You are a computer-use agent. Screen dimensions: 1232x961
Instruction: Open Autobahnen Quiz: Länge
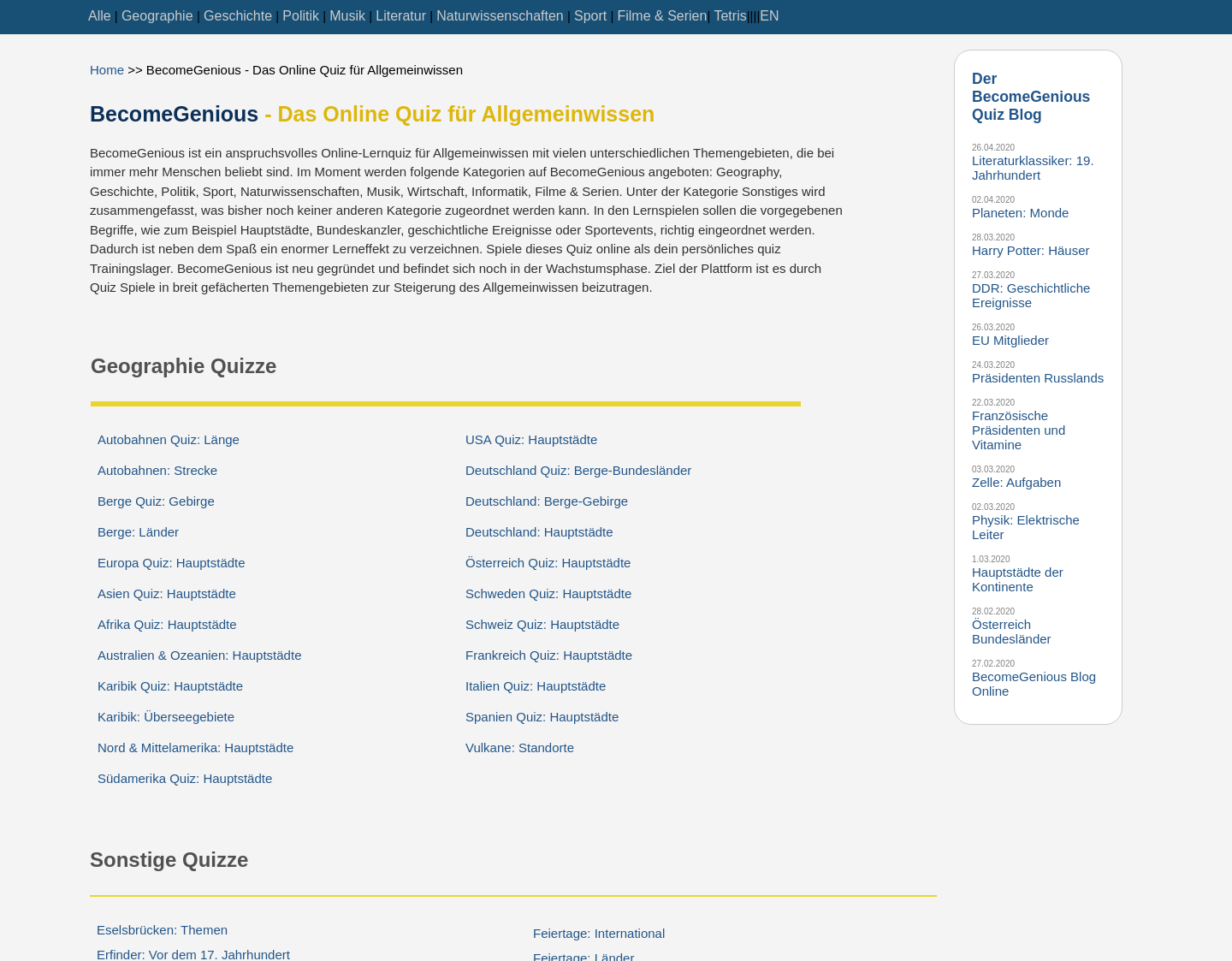pyautogui.click(x=169, y=440)
